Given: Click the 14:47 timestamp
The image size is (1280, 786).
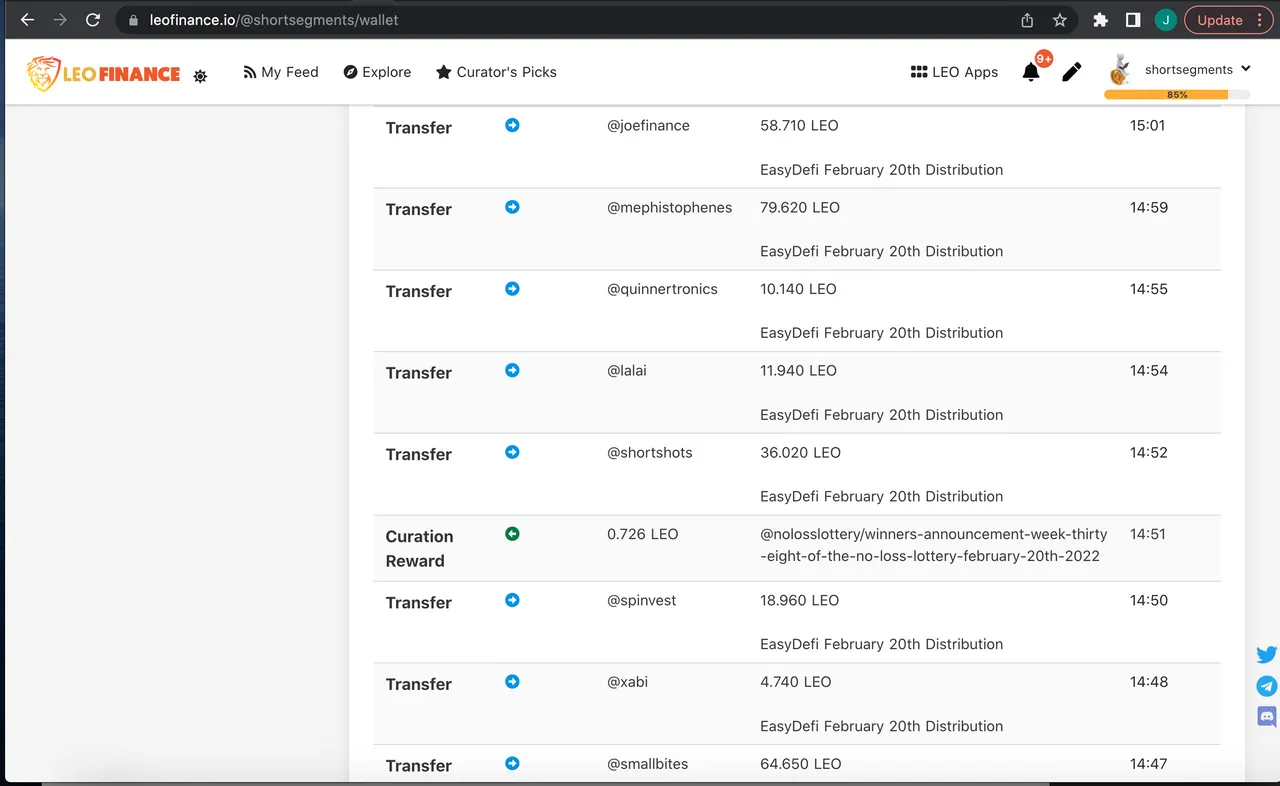Looking at the screenshot, I should point(1148,764).
